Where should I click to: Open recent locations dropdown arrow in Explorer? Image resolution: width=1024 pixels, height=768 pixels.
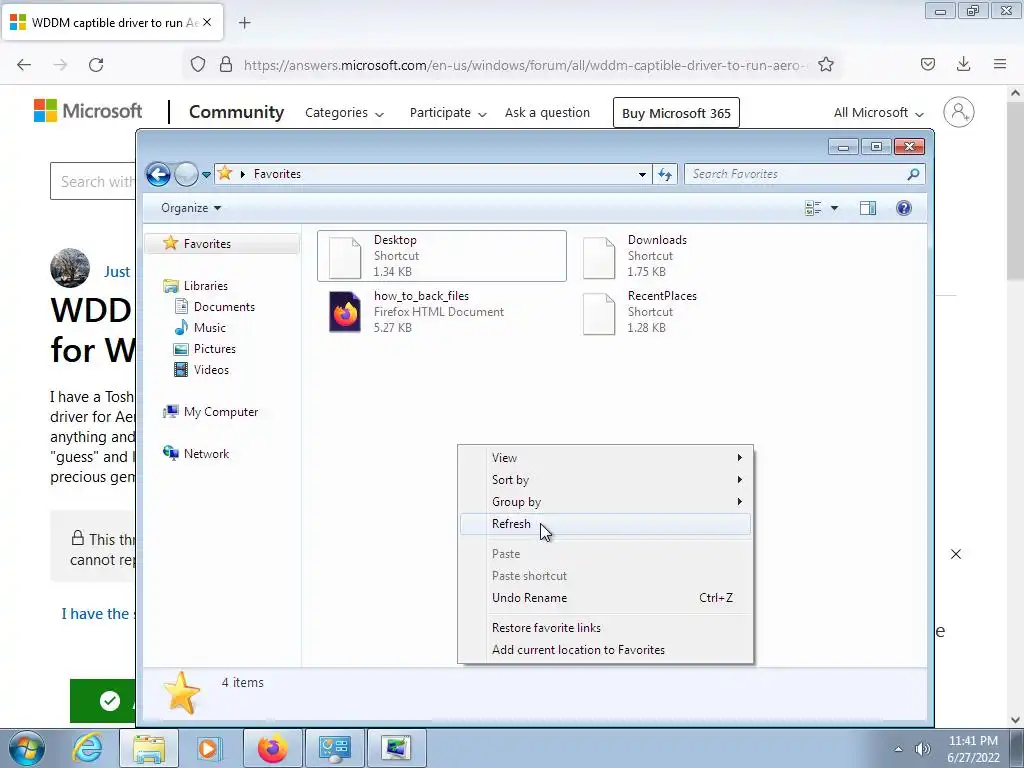pyautogui.click(x=206, y=174)
